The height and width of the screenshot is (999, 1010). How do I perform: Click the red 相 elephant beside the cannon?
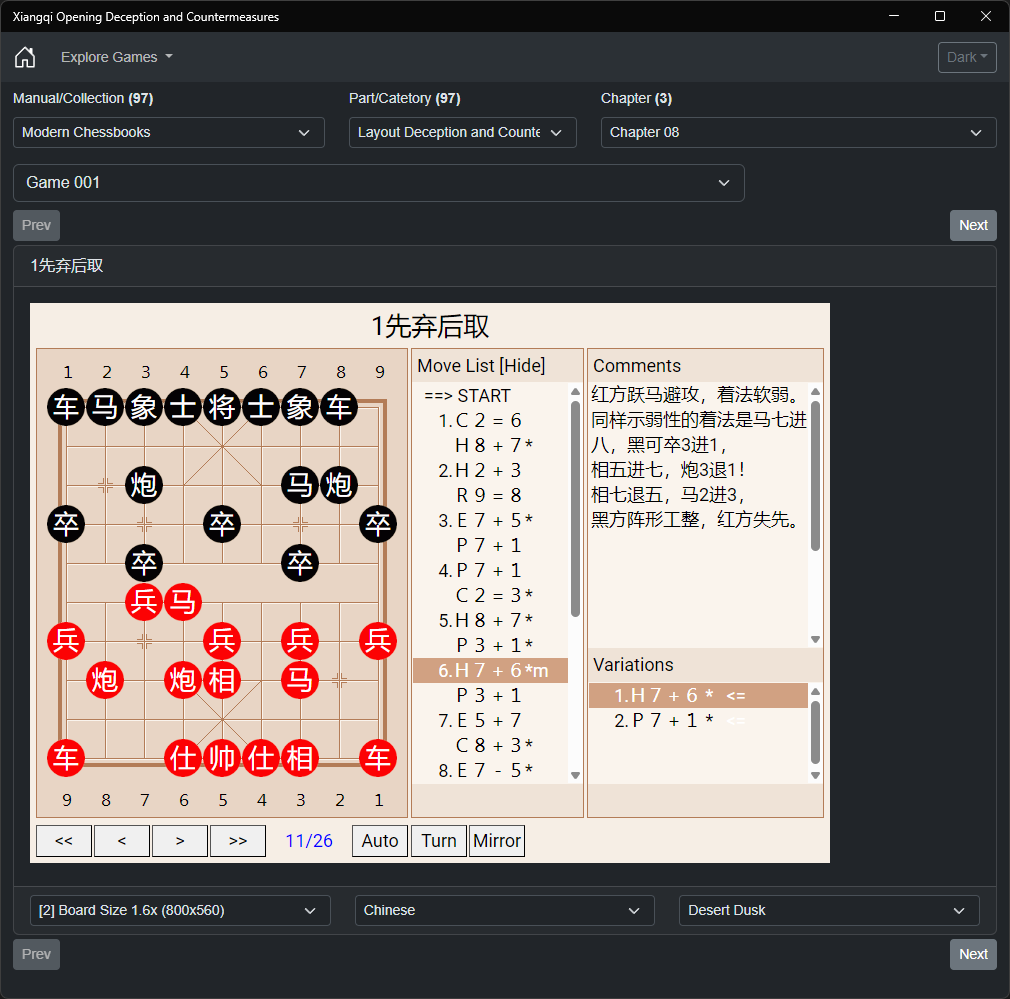coord(222,680)
